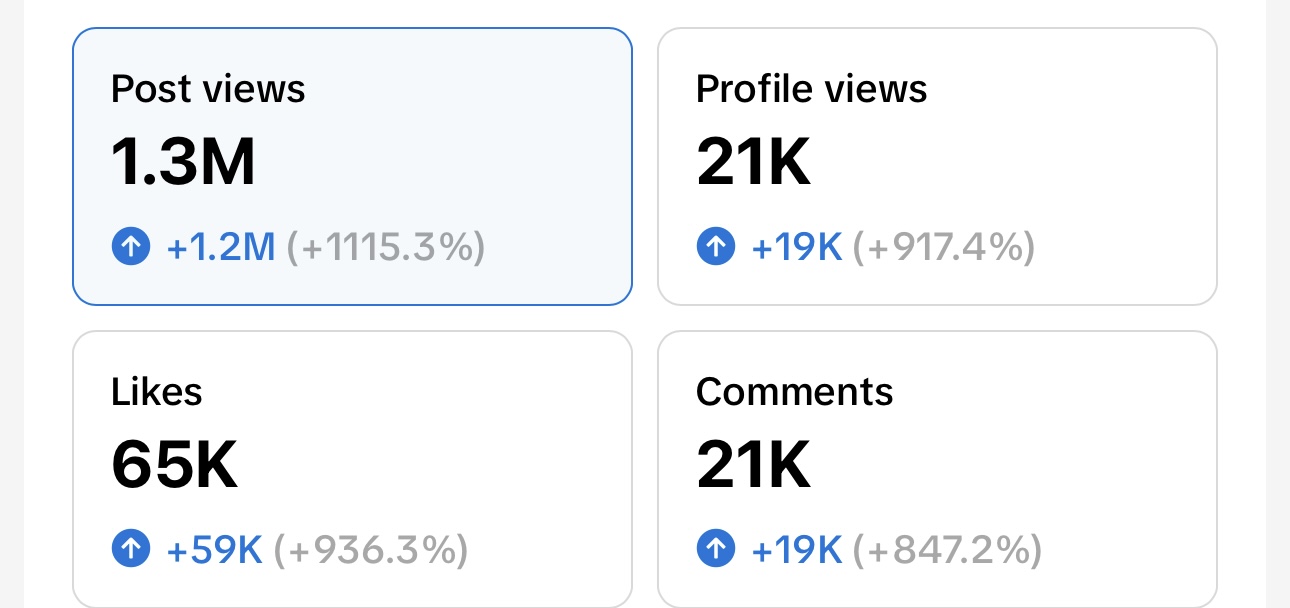The width and height of the screenshot is (1290, 608).
Task: Switch to the Profile views metric card
Action: click(936, 166)
